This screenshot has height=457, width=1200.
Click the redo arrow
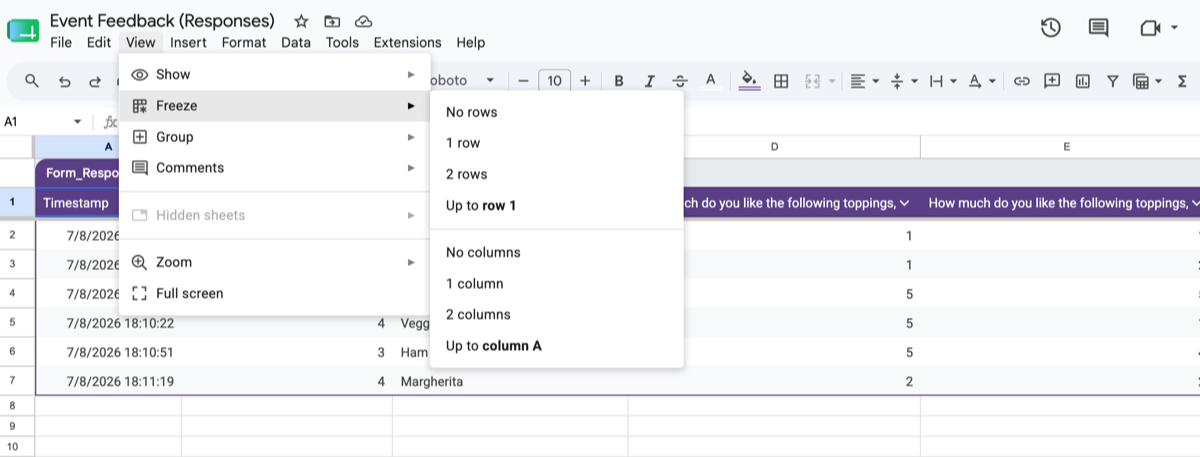coord(95,81)
